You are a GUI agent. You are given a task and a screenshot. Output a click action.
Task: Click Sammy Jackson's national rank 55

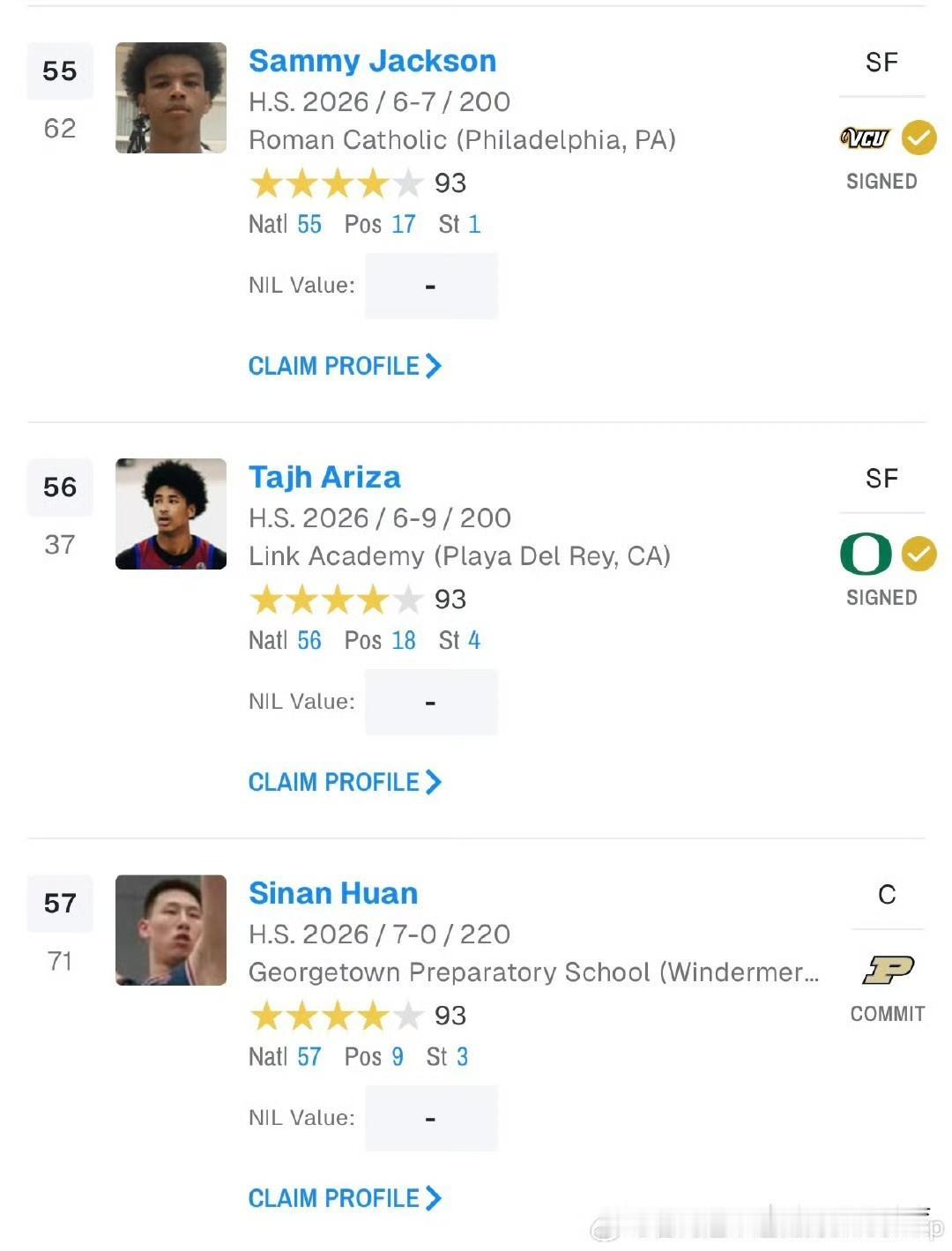pyautogui.click(x=309, y=224)
